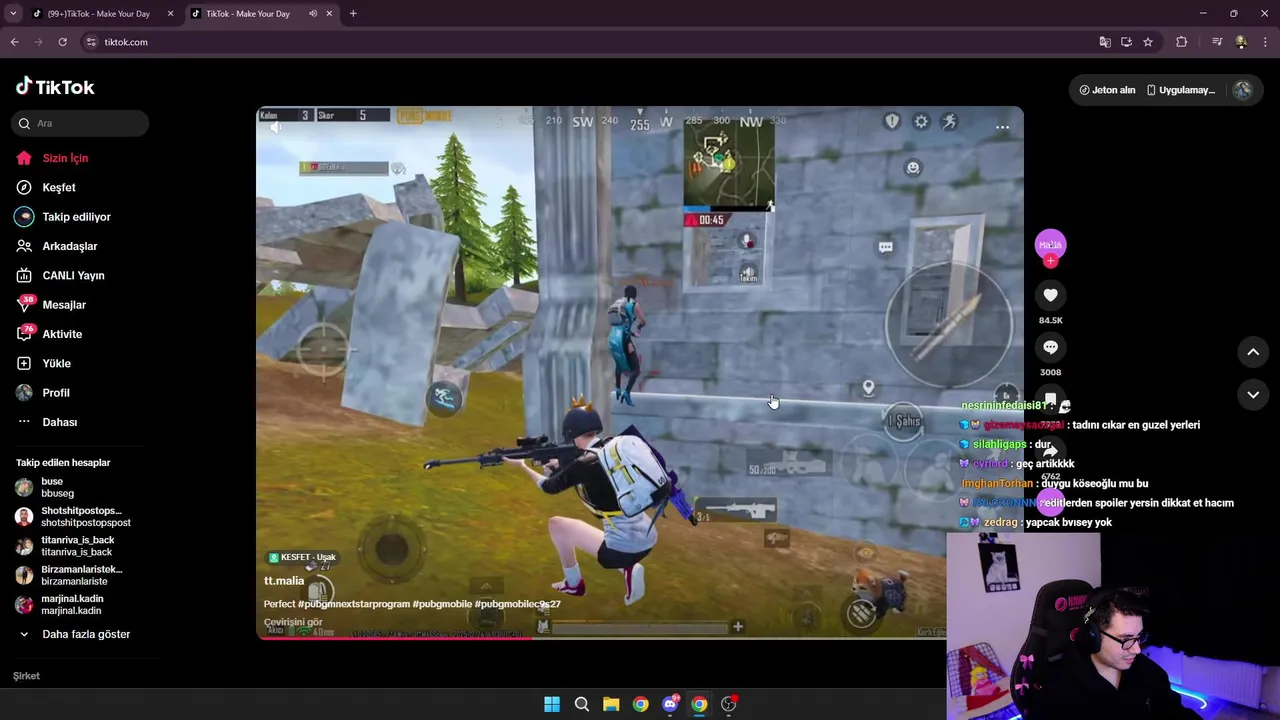View site information icon in address bar
The height and width of the screenshot is (720, 1280).
[91, 42]
